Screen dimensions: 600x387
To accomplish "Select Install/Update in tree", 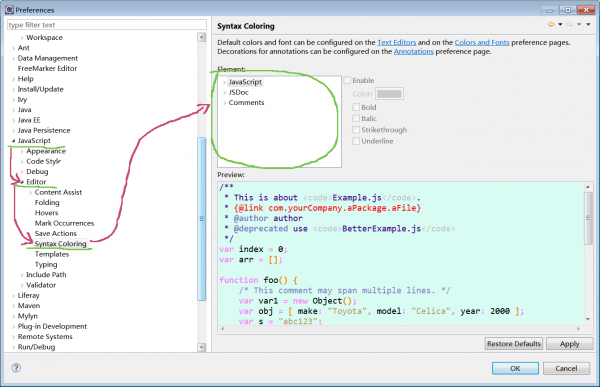I will [41, 89].
